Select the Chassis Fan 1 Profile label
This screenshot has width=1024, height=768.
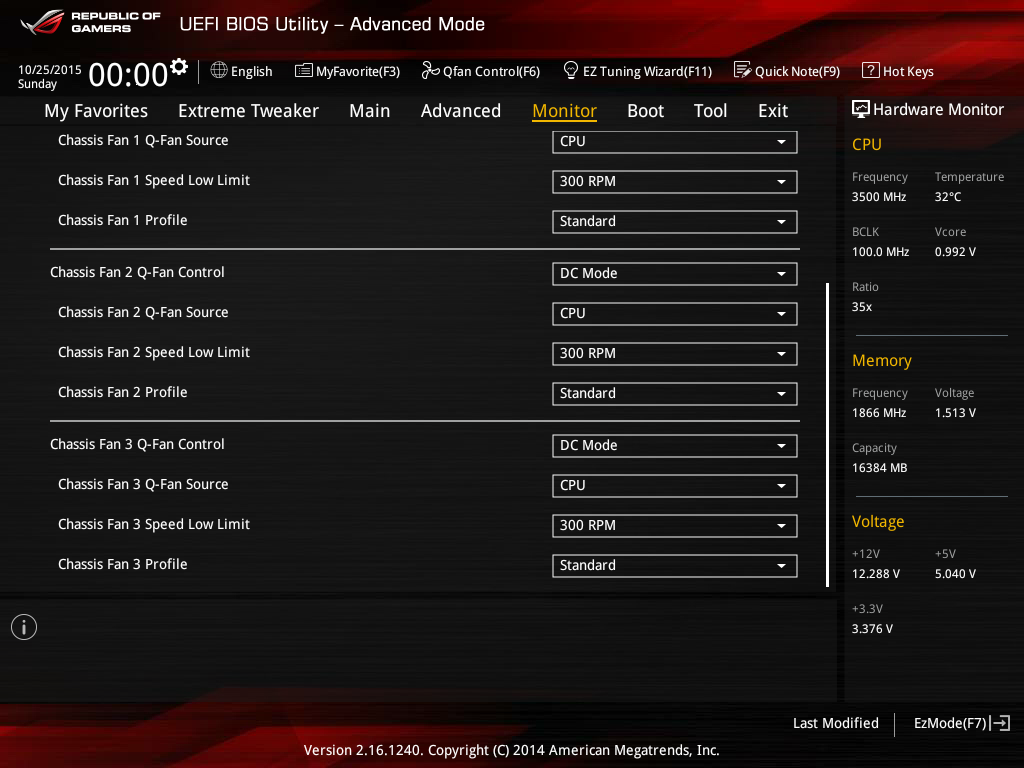click(x=123, y=220)
